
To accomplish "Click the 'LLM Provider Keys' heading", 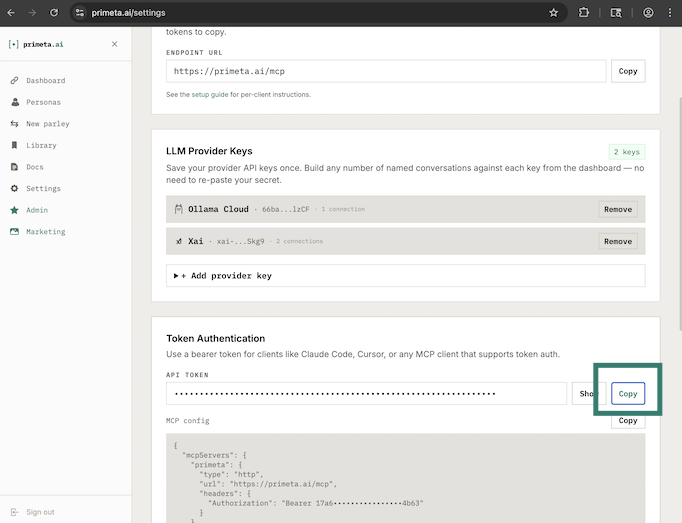I will [209, 151].
